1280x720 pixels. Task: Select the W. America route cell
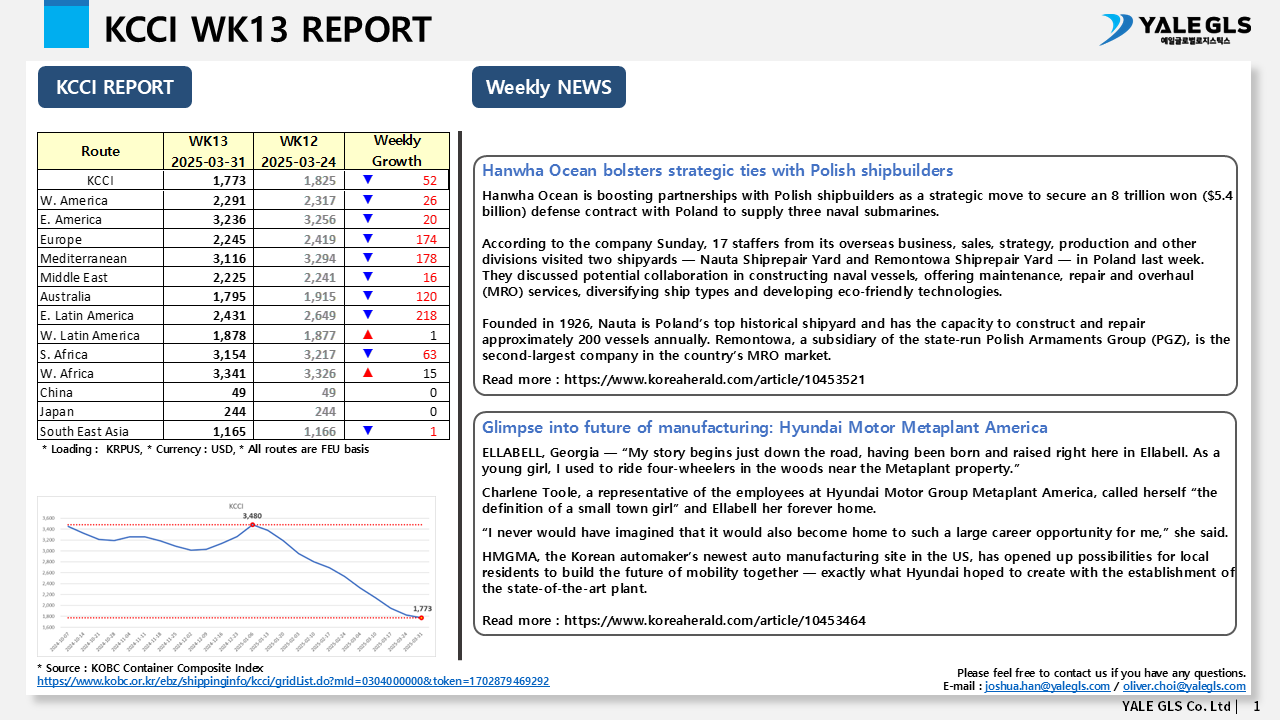(x=100, y=200)
